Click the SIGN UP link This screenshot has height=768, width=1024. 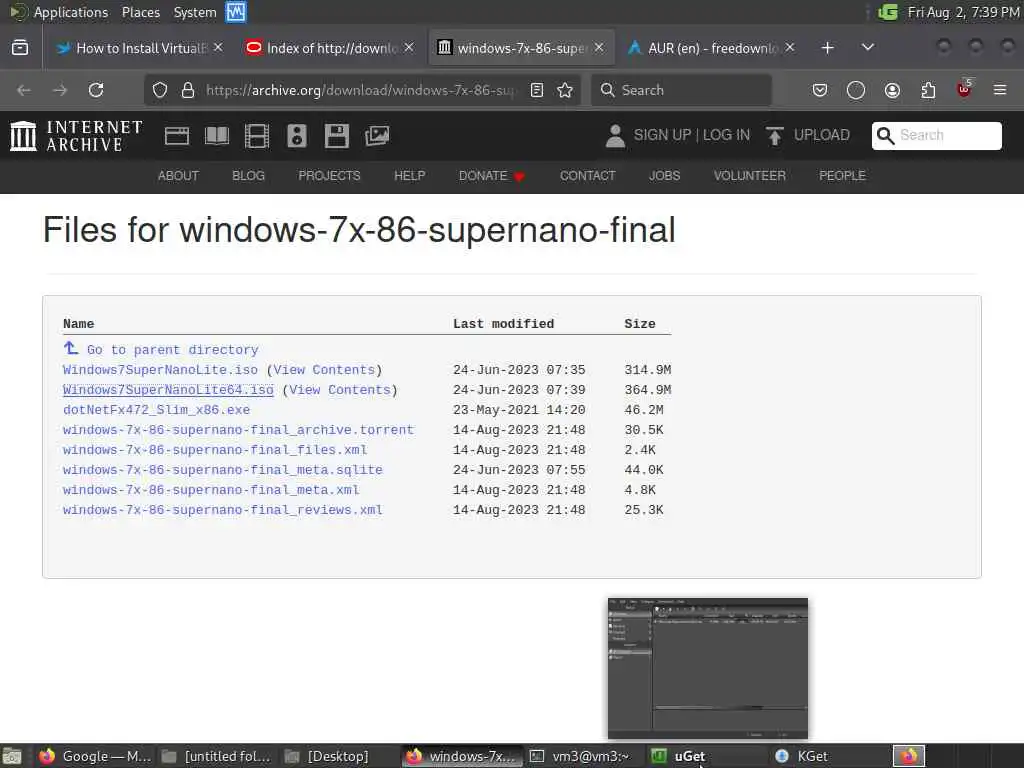(x=662, y=135)
